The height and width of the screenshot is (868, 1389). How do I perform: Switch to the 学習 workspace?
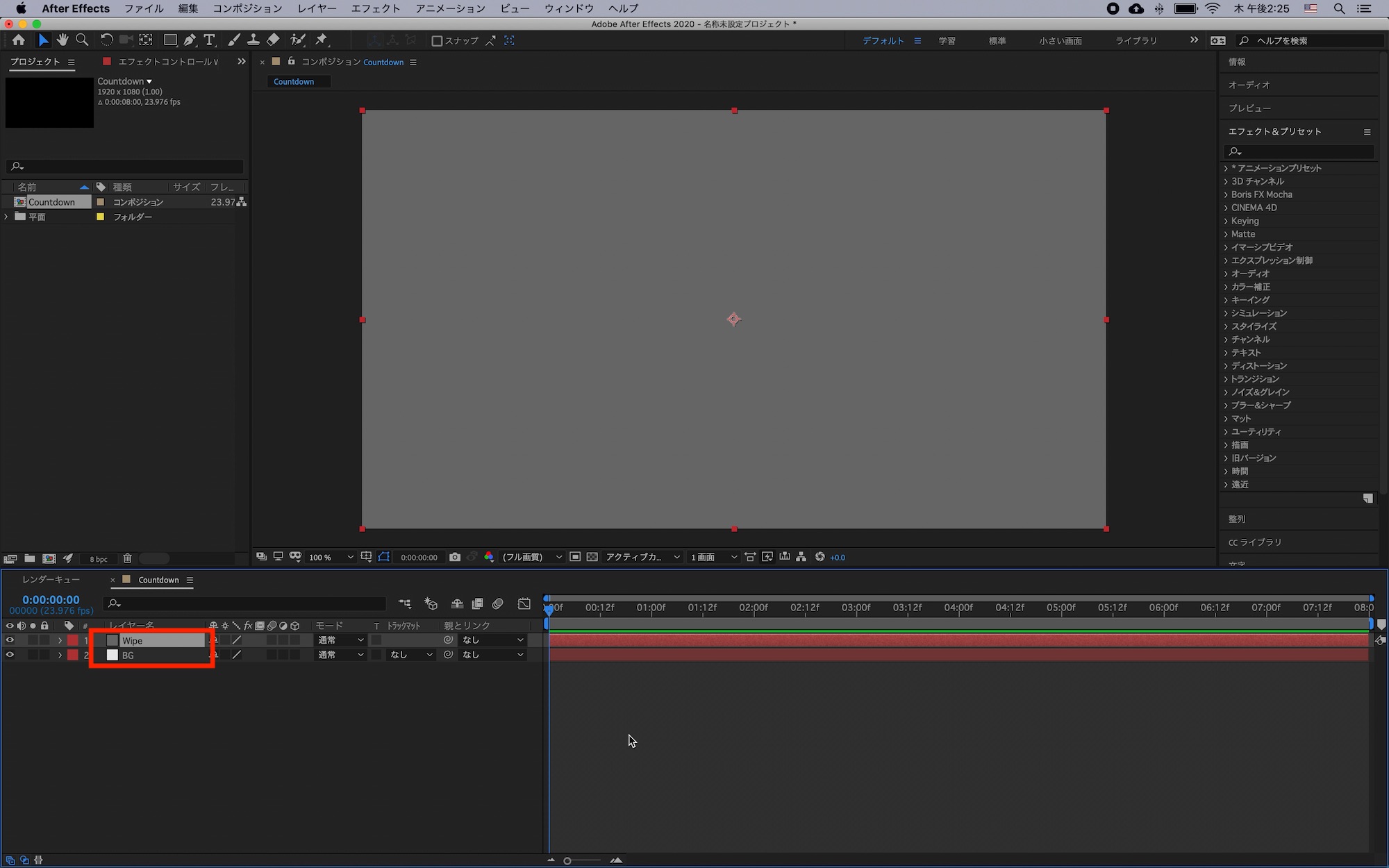[x=947, y=41]
